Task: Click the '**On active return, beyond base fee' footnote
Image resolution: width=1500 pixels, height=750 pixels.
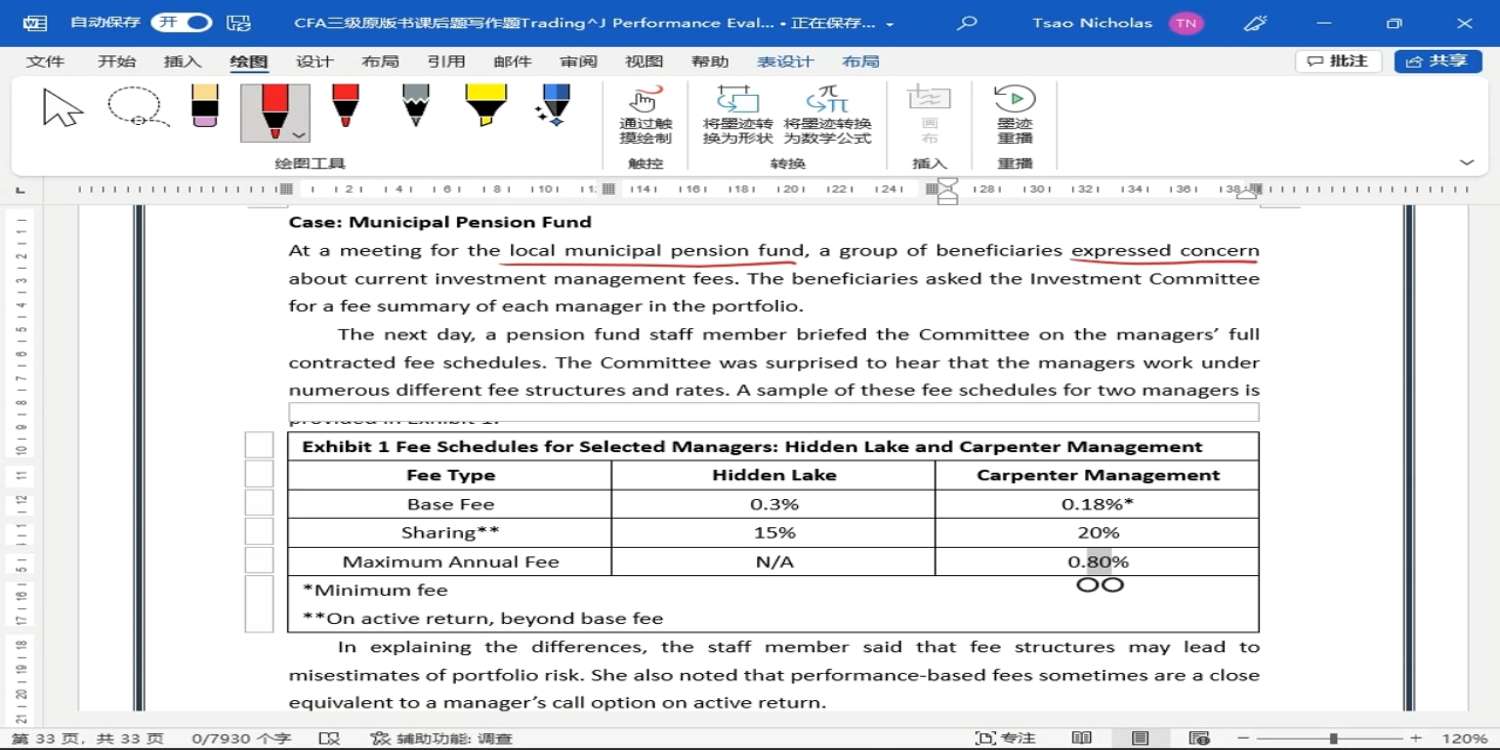Action: [x=483, y=618]
